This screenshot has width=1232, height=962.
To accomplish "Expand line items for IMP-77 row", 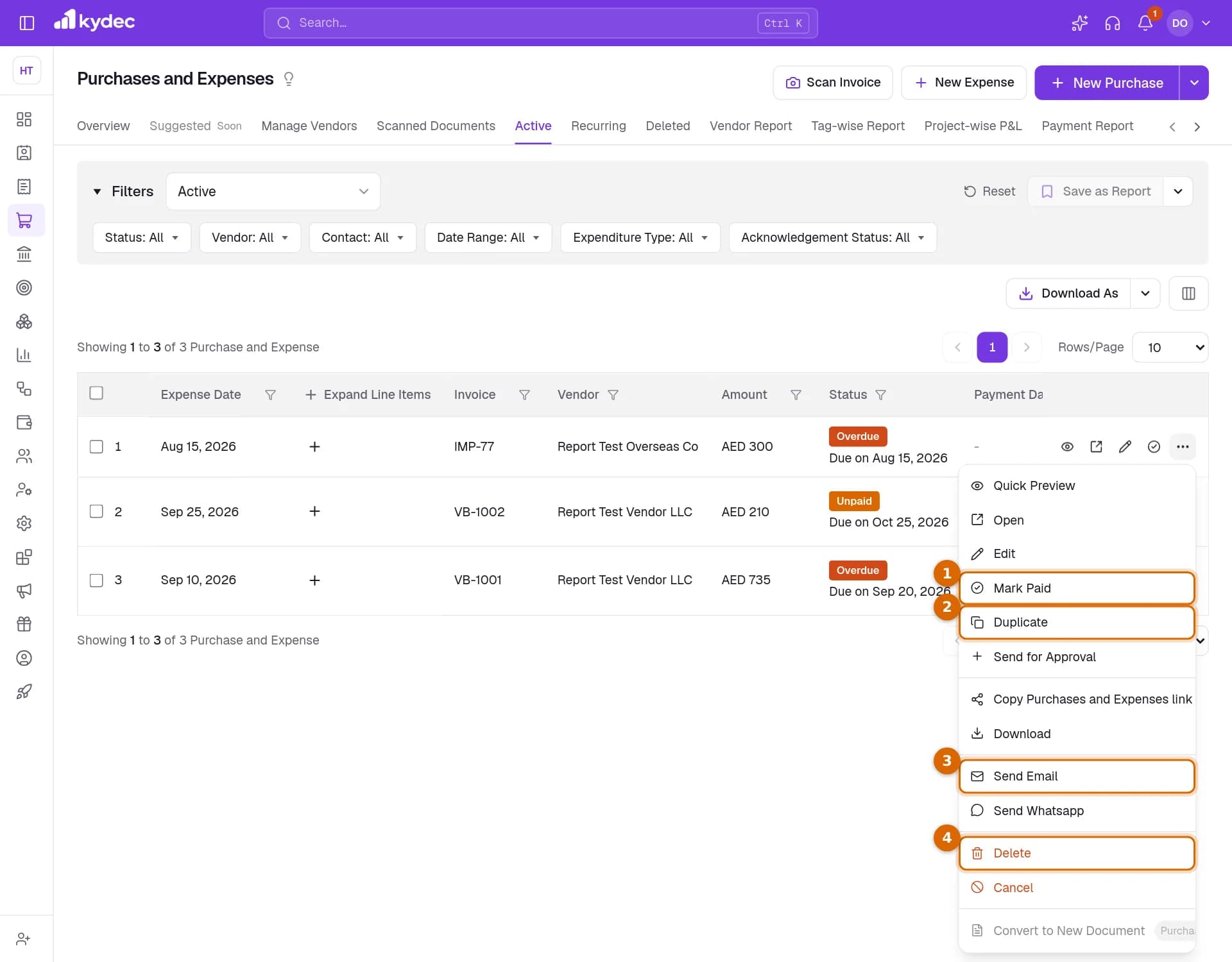I will pyautogui.click(x=314, y=446).
